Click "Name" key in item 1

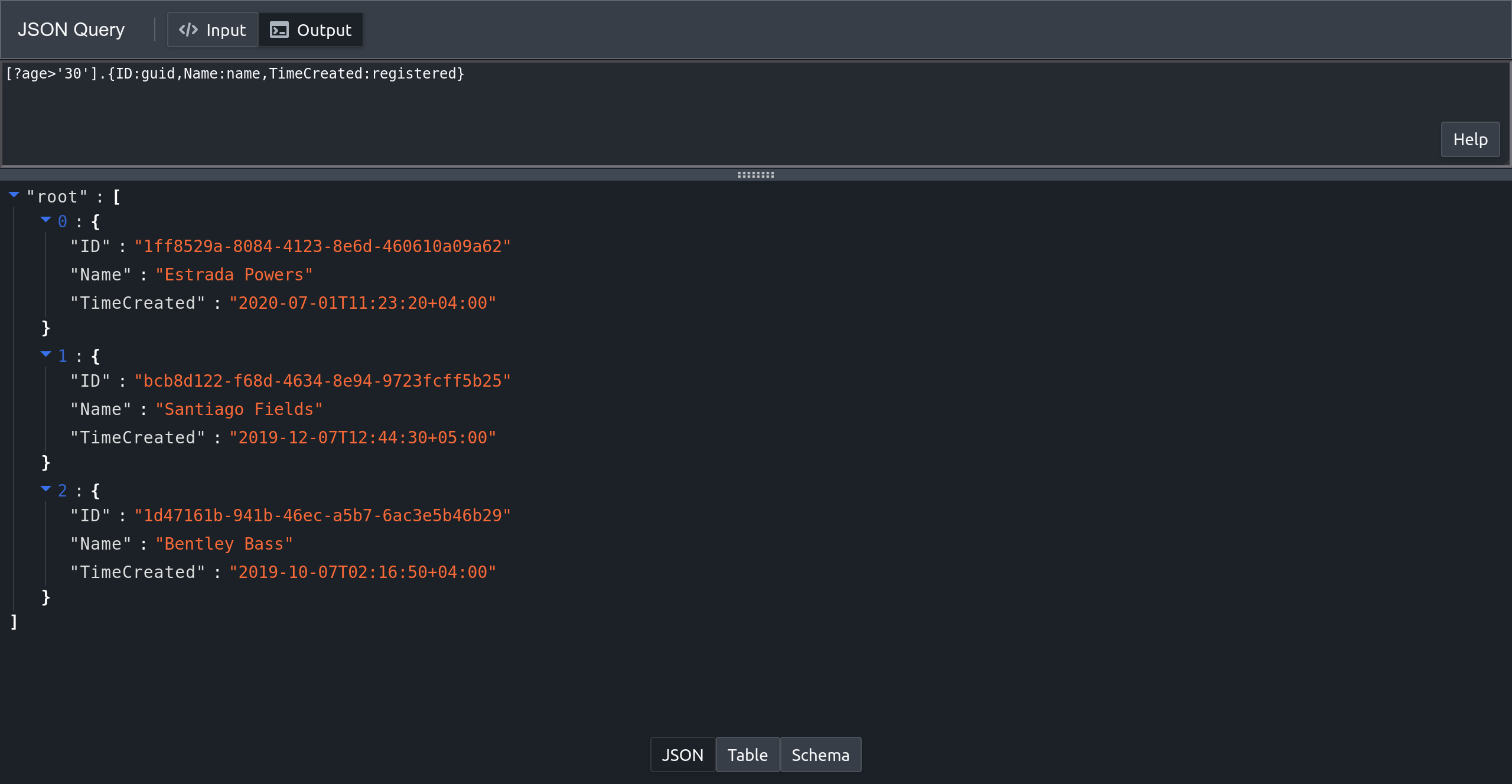point(101,409)
